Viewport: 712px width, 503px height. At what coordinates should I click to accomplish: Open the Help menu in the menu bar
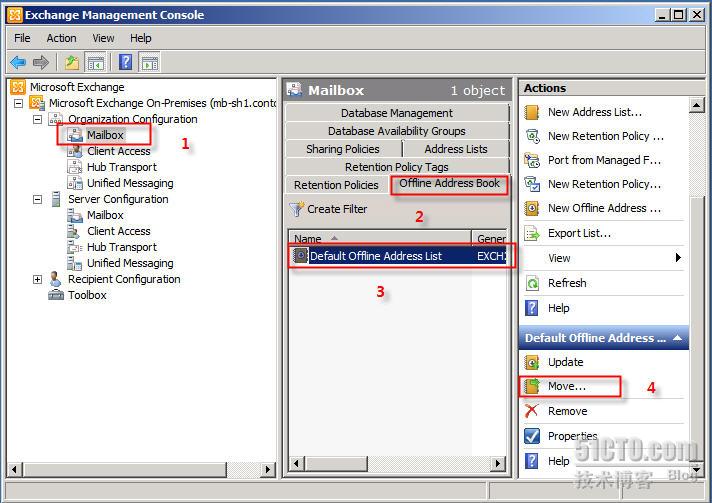click(x=140, y=38)
